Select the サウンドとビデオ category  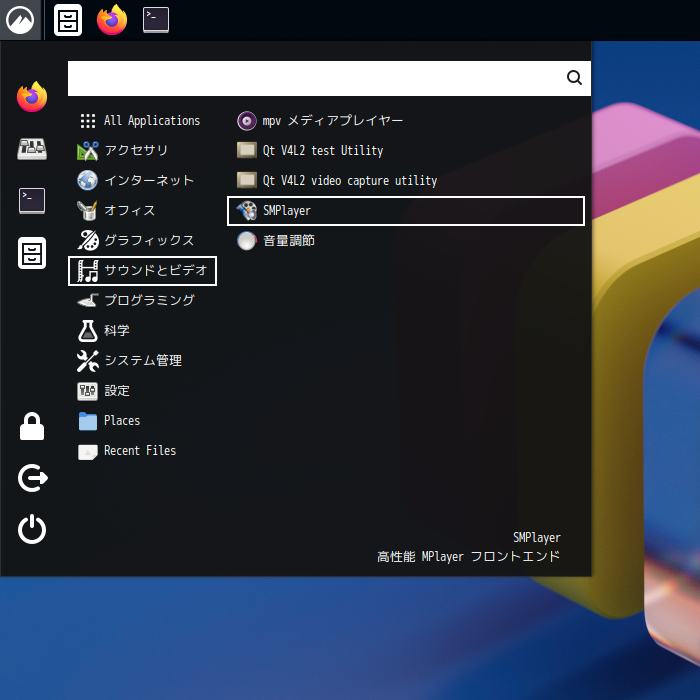click(x=142, y=271)
